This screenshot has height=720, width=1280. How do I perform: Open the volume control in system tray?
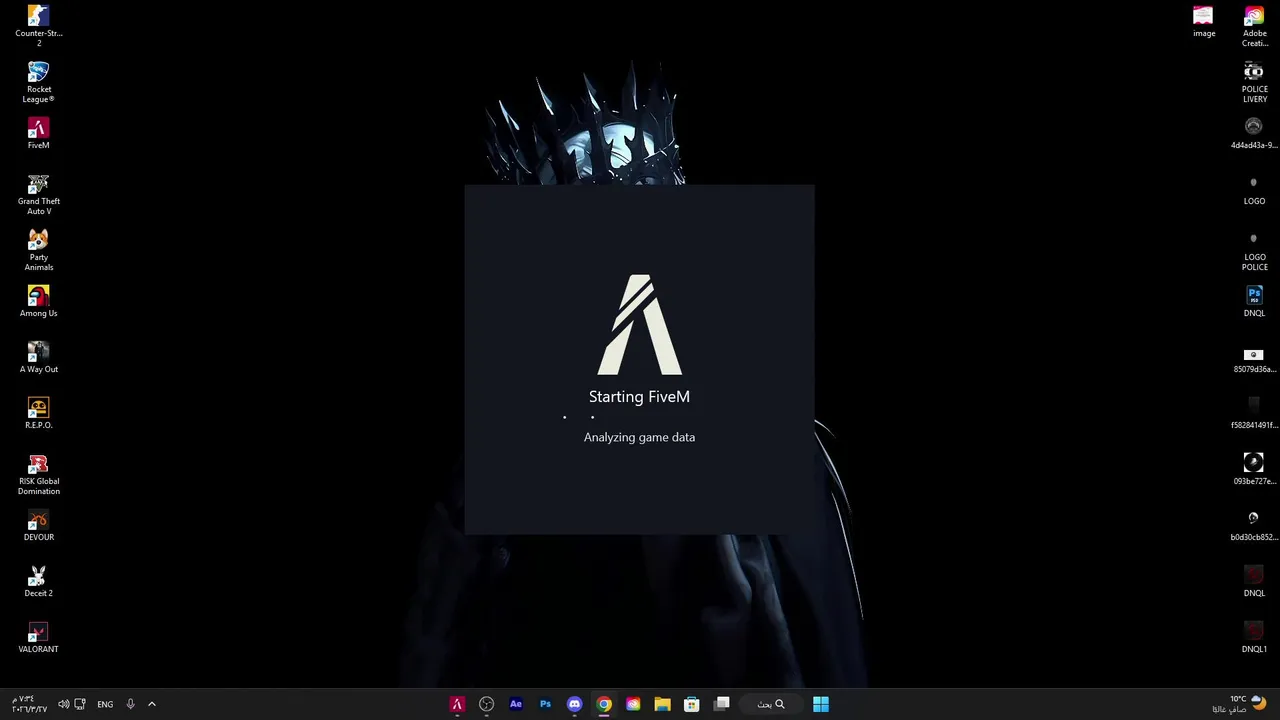63,704
